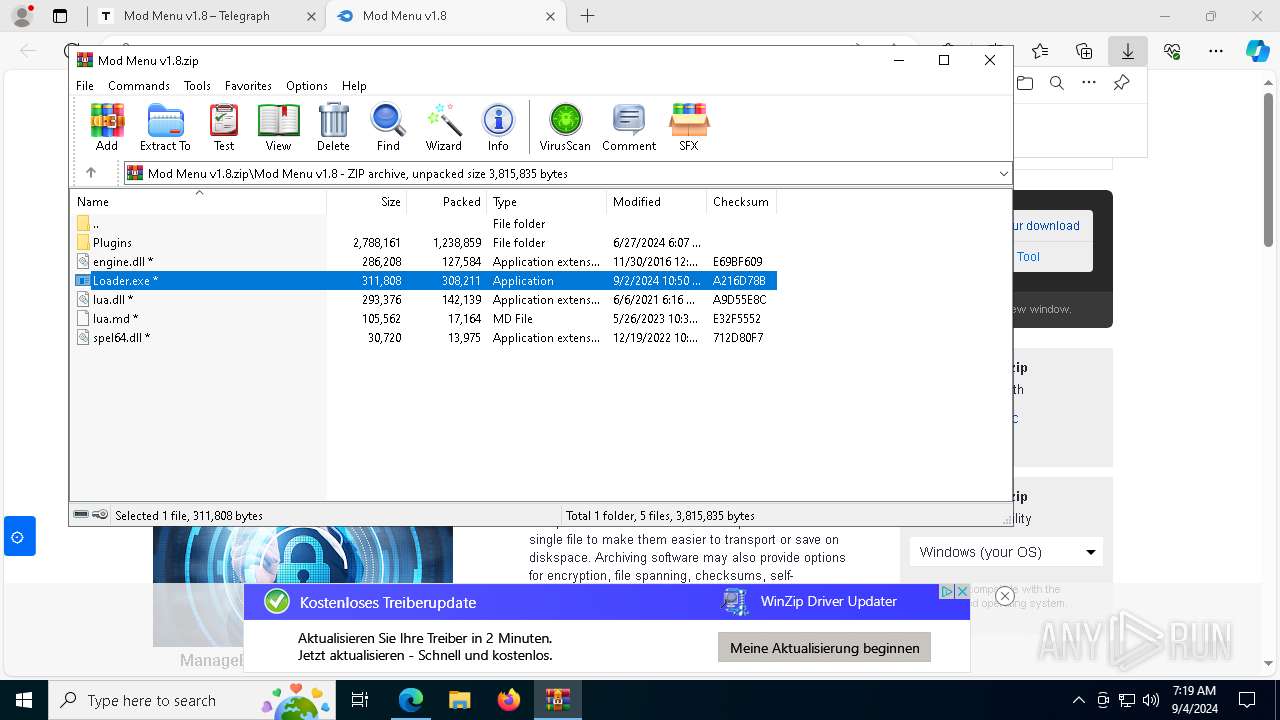Viewport: 1280px width, 720px height.
Task: Click the Delete trash icon
Action: (333, 127)
